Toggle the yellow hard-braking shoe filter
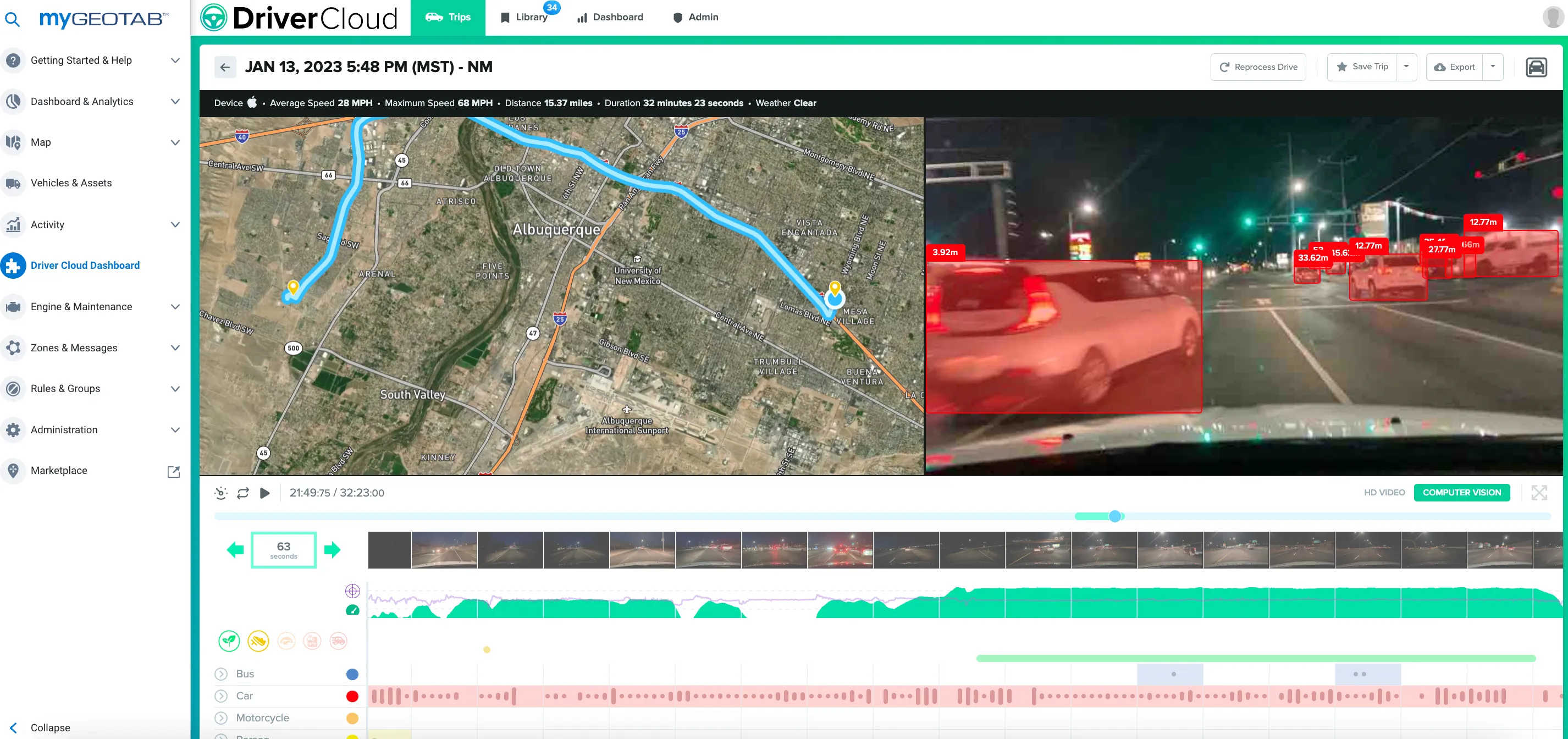 [x=258, y=641]
